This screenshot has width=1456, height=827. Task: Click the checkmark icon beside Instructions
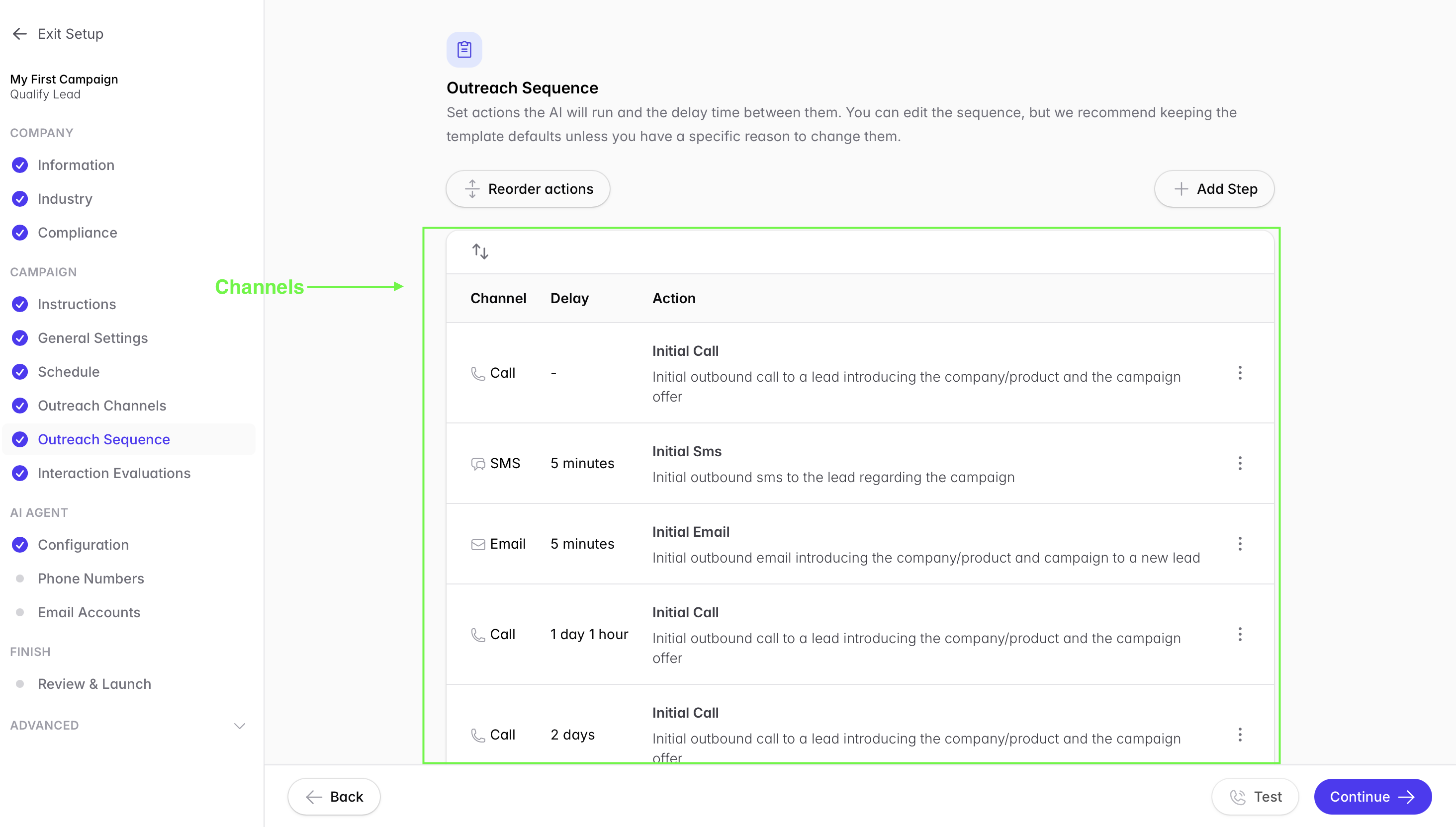(20, 305)
